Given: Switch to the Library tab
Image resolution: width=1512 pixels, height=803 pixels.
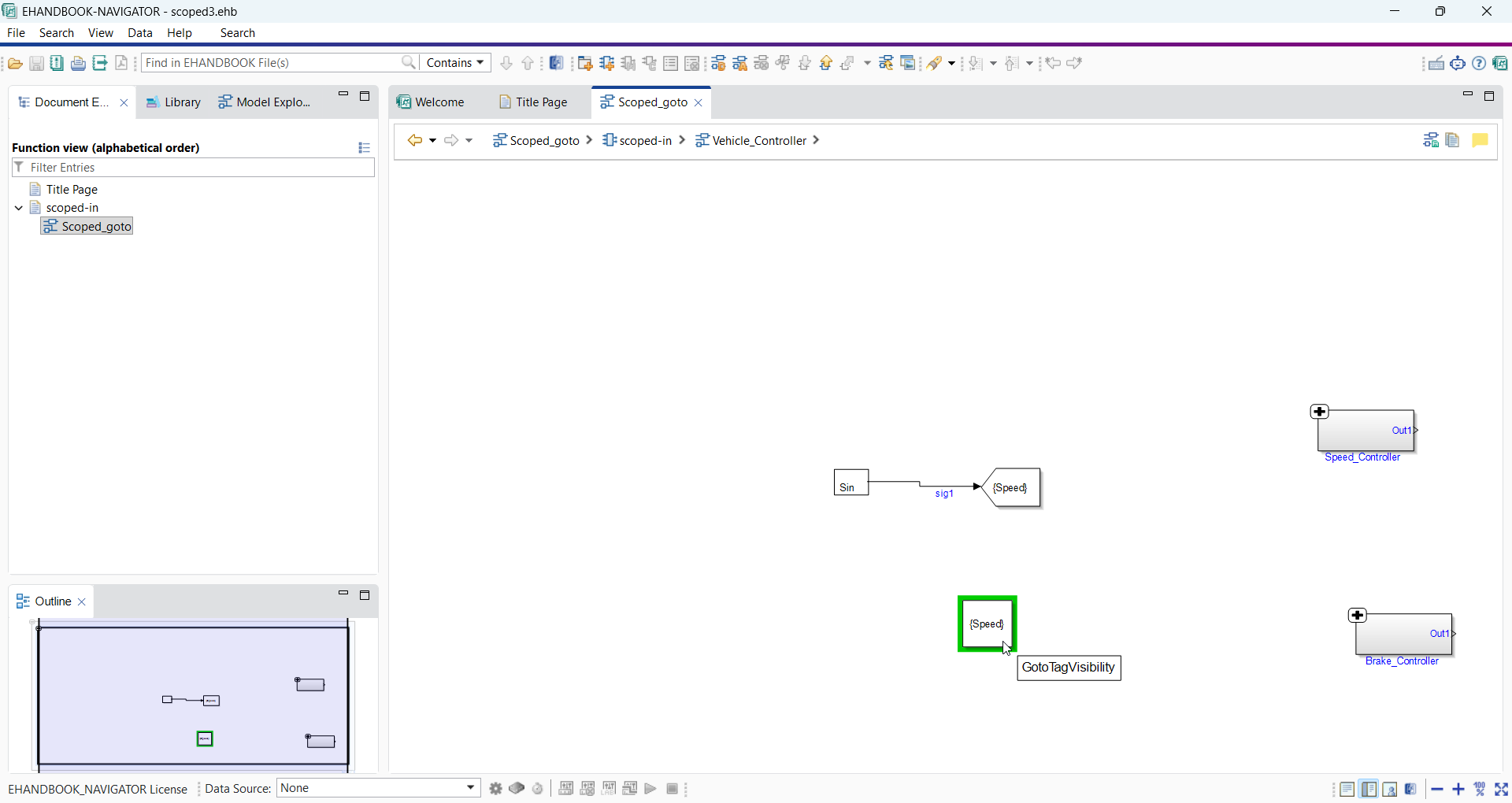Looking at the screenshot, I should (x=173, y=102).
